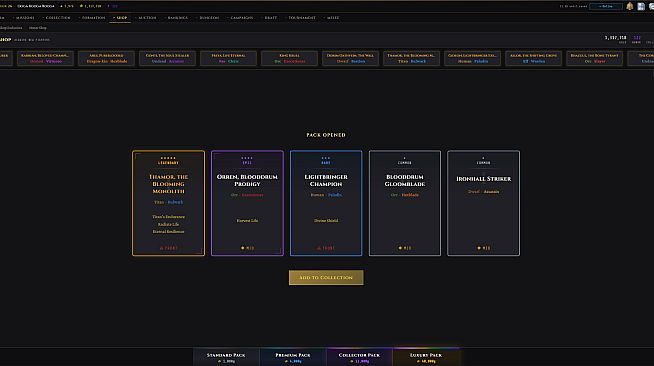The image size is (654, 366).
Task: Click the Orren, Blooddrum Prodigy epic card
Action: click(x=247, y=203)
